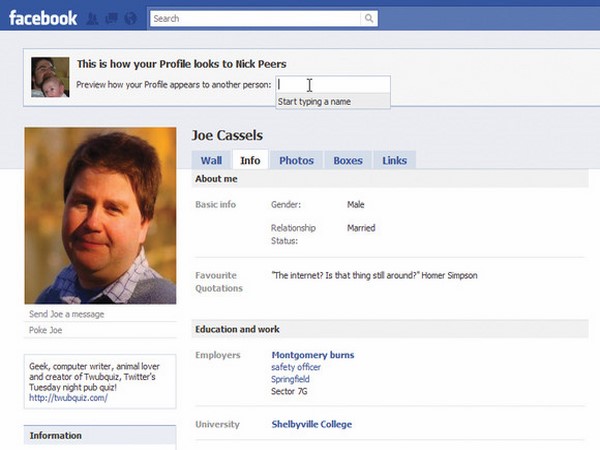600x450 pixels.
Task: Go to the Boxes tab
Action: click(x=348, y=160)
